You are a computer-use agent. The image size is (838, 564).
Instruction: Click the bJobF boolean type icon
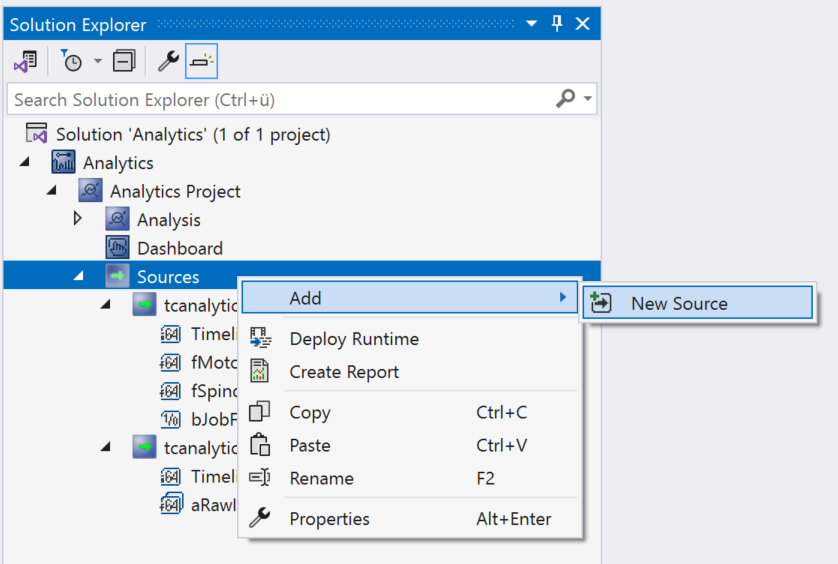(171, 419)
